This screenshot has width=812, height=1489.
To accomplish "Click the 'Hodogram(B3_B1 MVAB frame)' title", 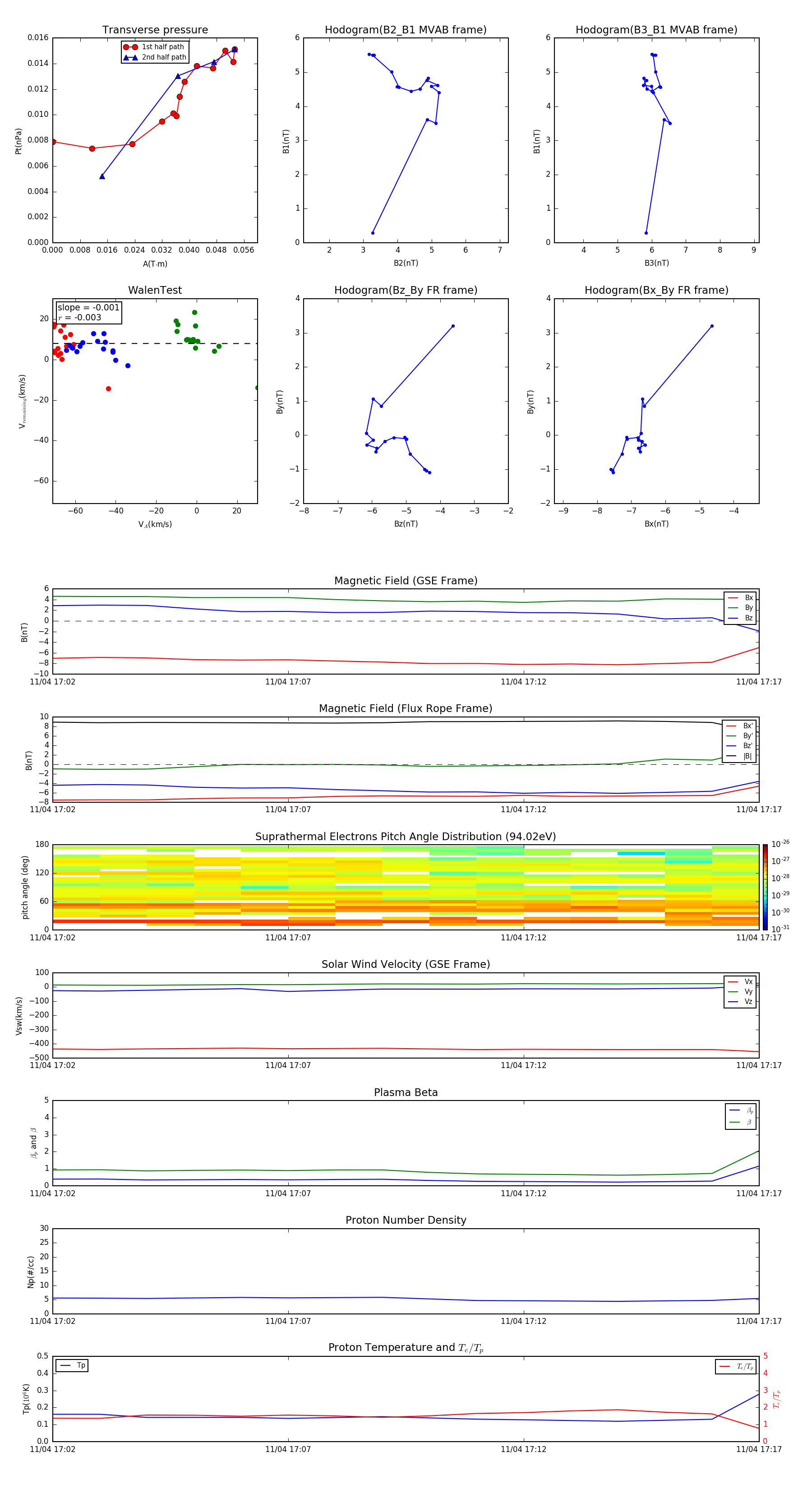I will pyautogui.click(x=656, y=30).
